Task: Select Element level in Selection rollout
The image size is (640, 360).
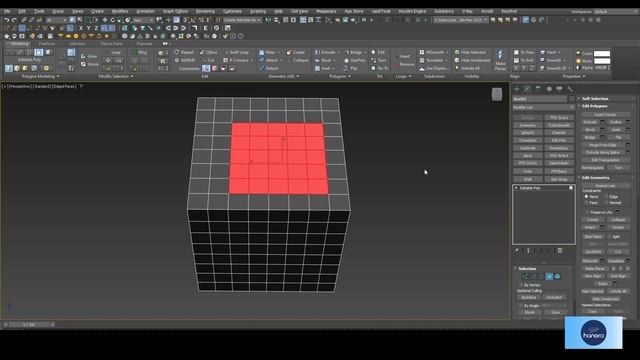Action: [558, 277]
